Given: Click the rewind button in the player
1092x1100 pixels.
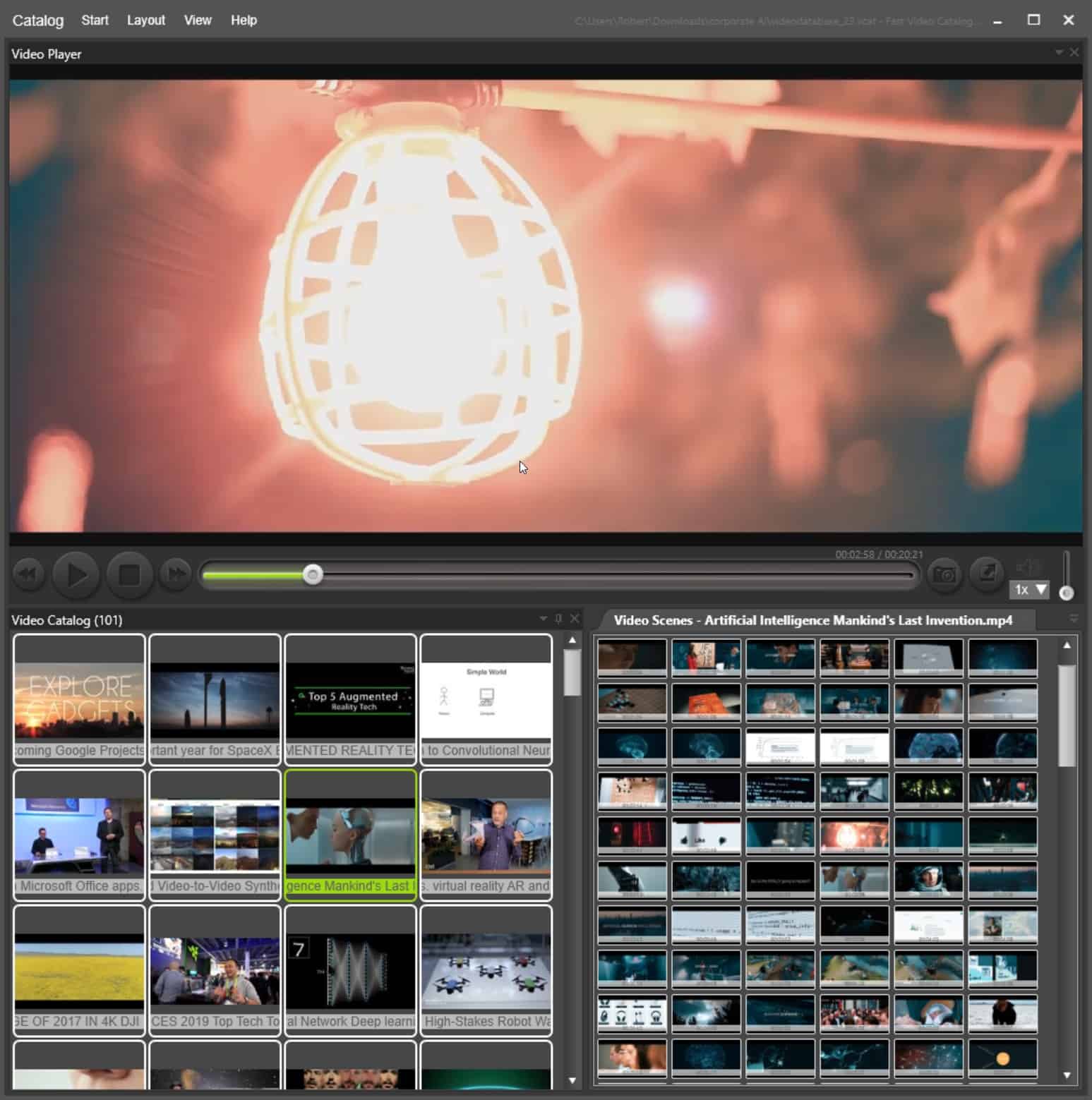Looking at the screenshot, I should click(28, 574).
